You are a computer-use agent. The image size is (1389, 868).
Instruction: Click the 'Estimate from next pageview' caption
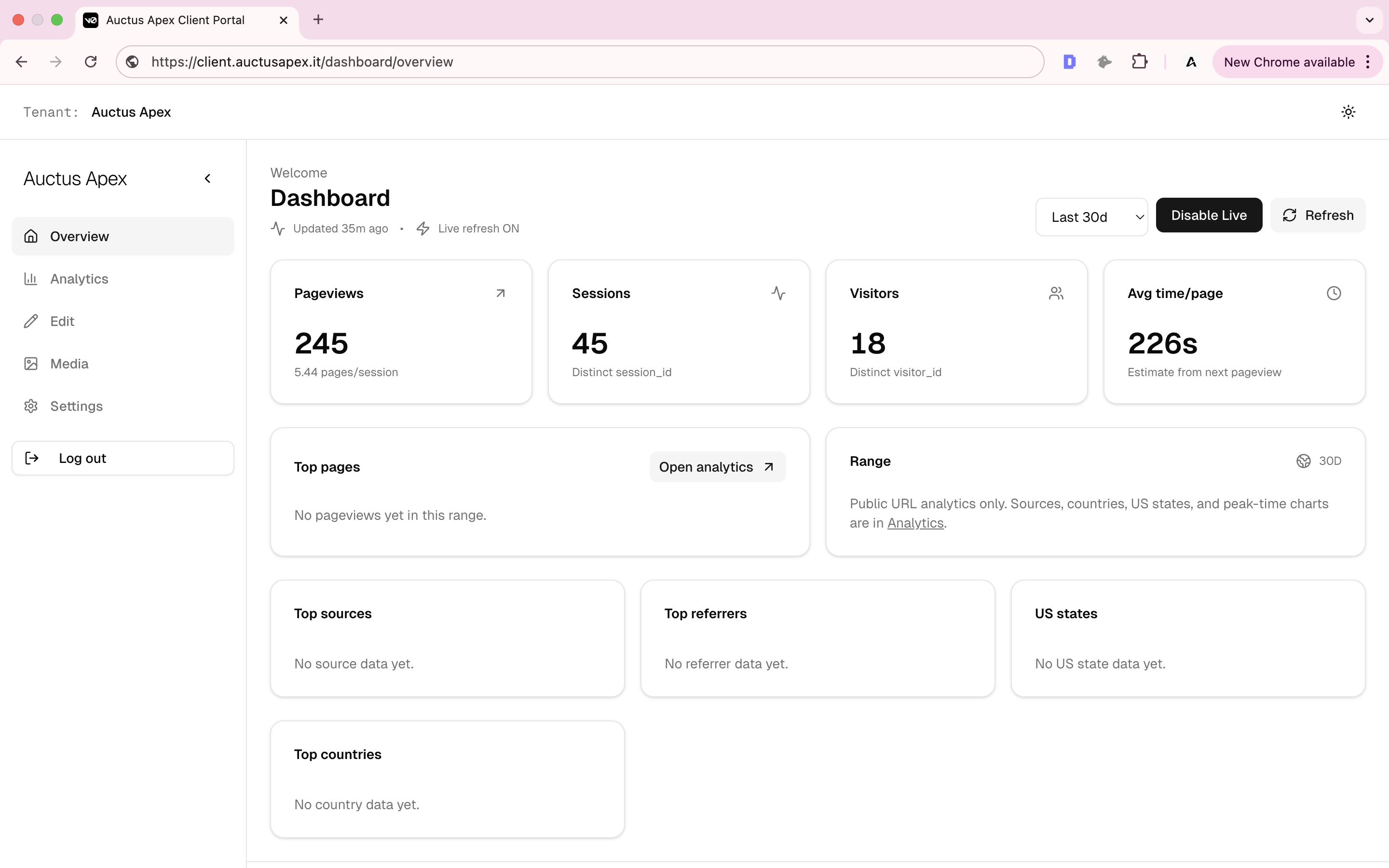tap(1204, 373)
